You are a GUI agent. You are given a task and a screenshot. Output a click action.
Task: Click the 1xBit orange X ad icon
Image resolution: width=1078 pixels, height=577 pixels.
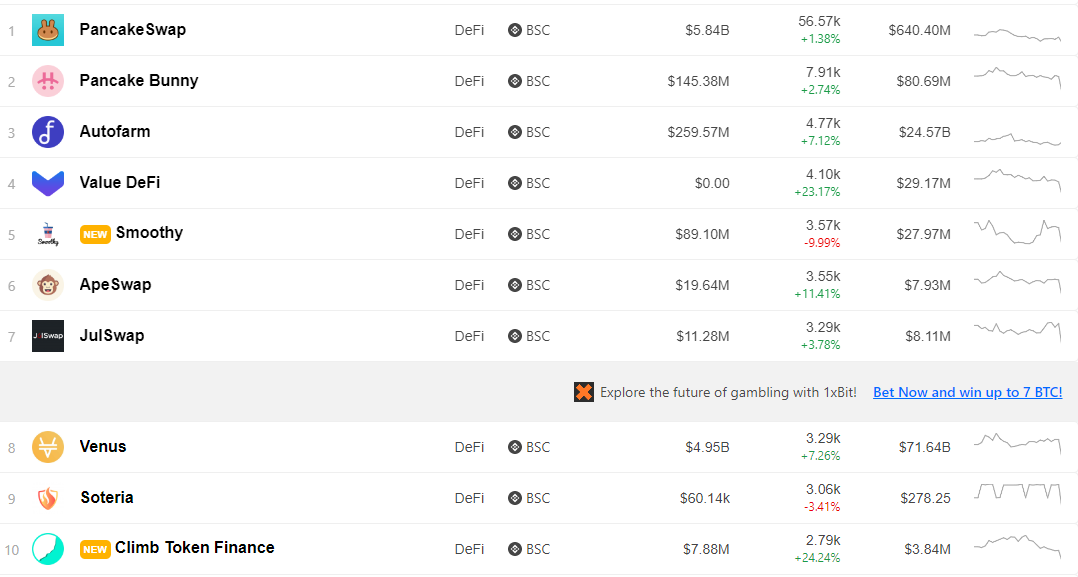tap(584, 392)
